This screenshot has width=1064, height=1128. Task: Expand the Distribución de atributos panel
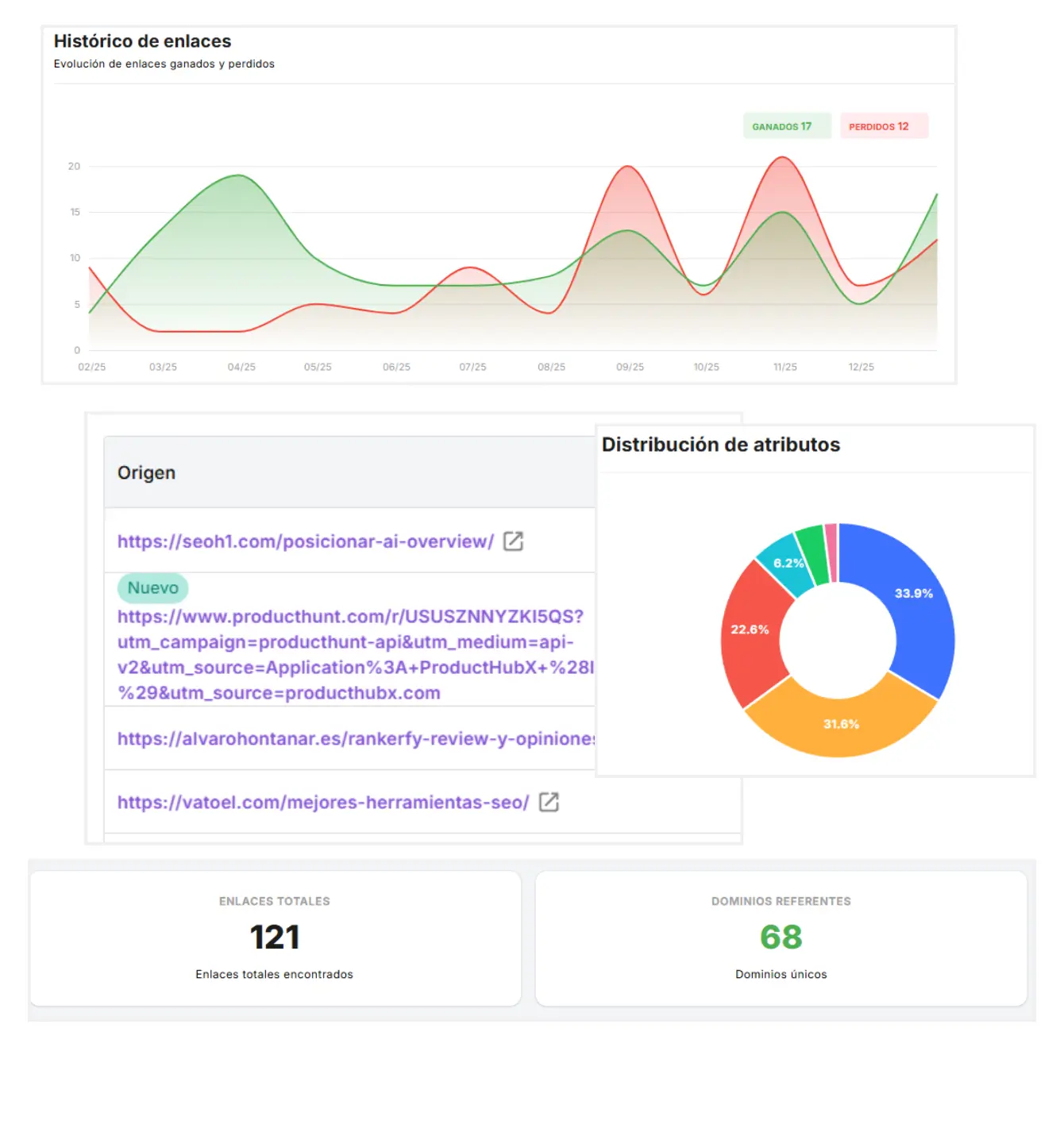click(x=721, y=445)
